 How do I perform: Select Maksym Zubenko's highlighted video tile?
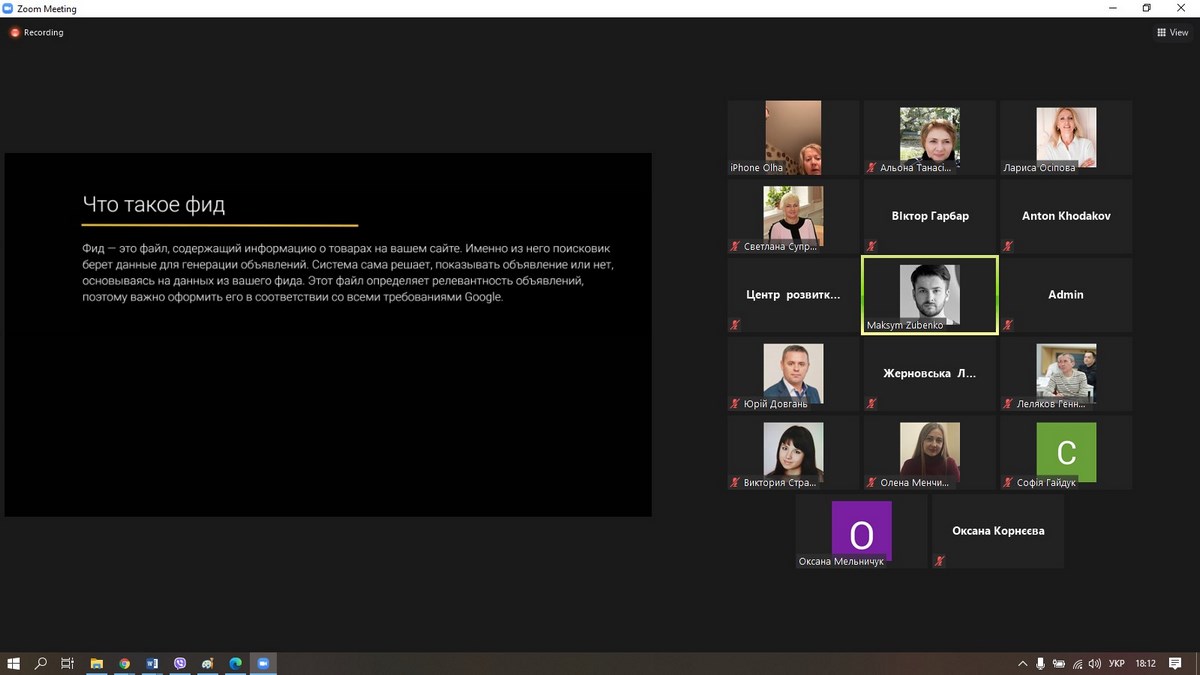[929, 295]
